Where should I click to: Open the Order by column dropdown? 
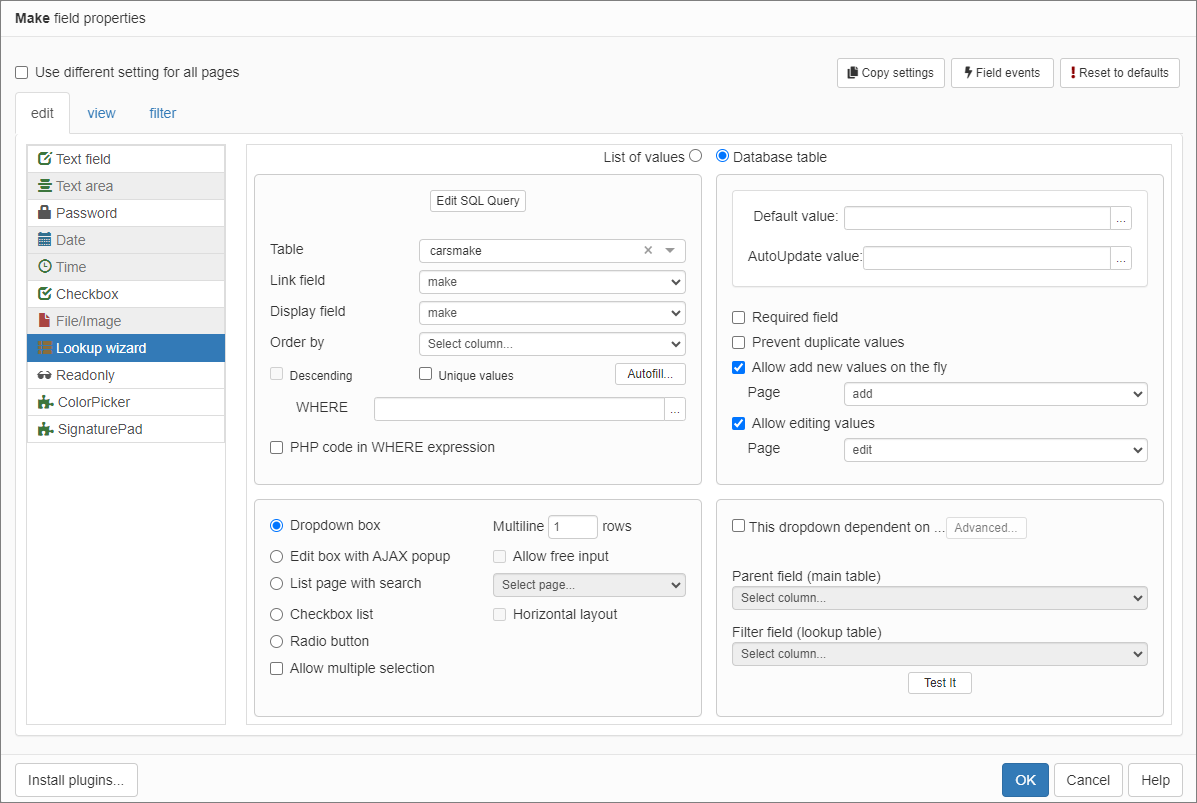pos(552,343)
